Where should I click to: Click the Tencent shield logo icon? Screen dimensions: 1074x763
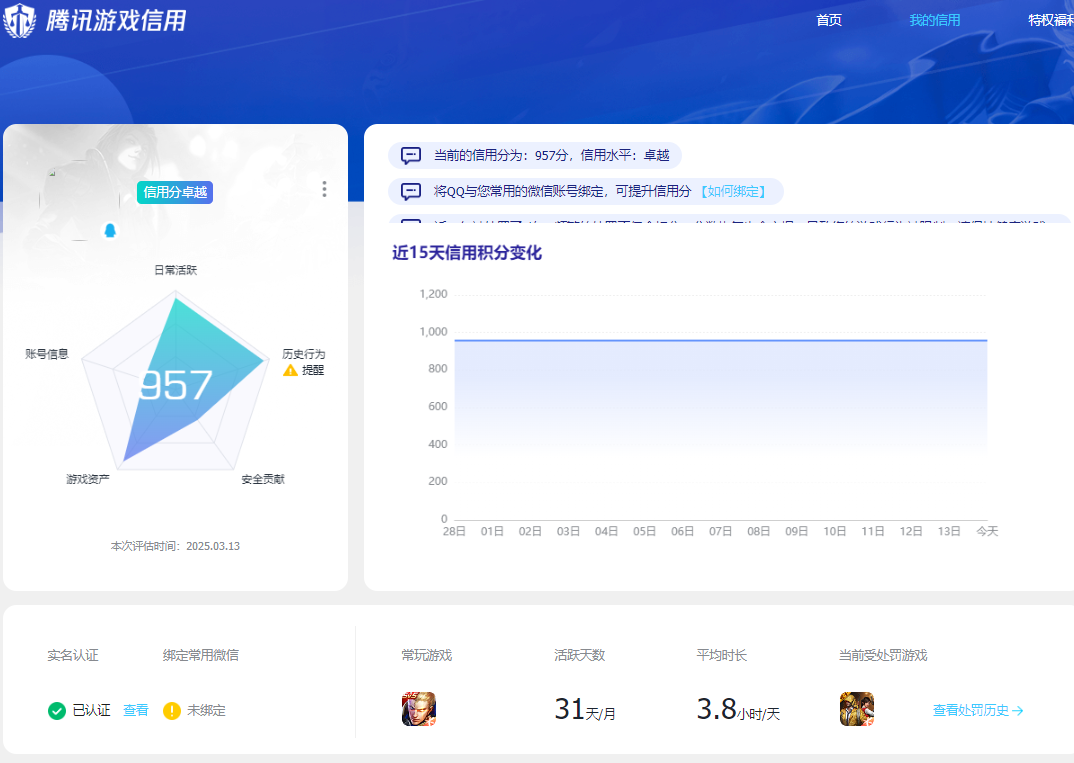(x=19, y=21)
